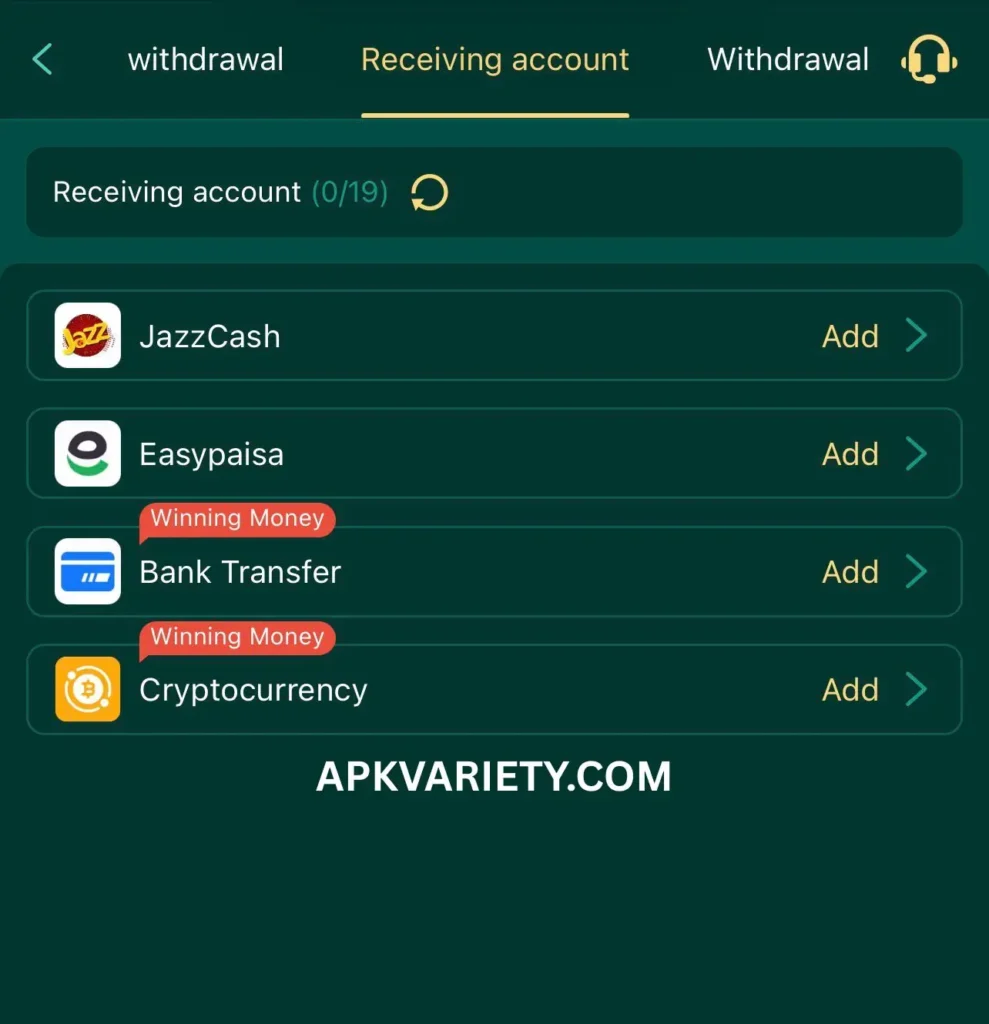Tap the back arrow icon
This screenshot has width=989, height=1024.
tap(42, 59)
